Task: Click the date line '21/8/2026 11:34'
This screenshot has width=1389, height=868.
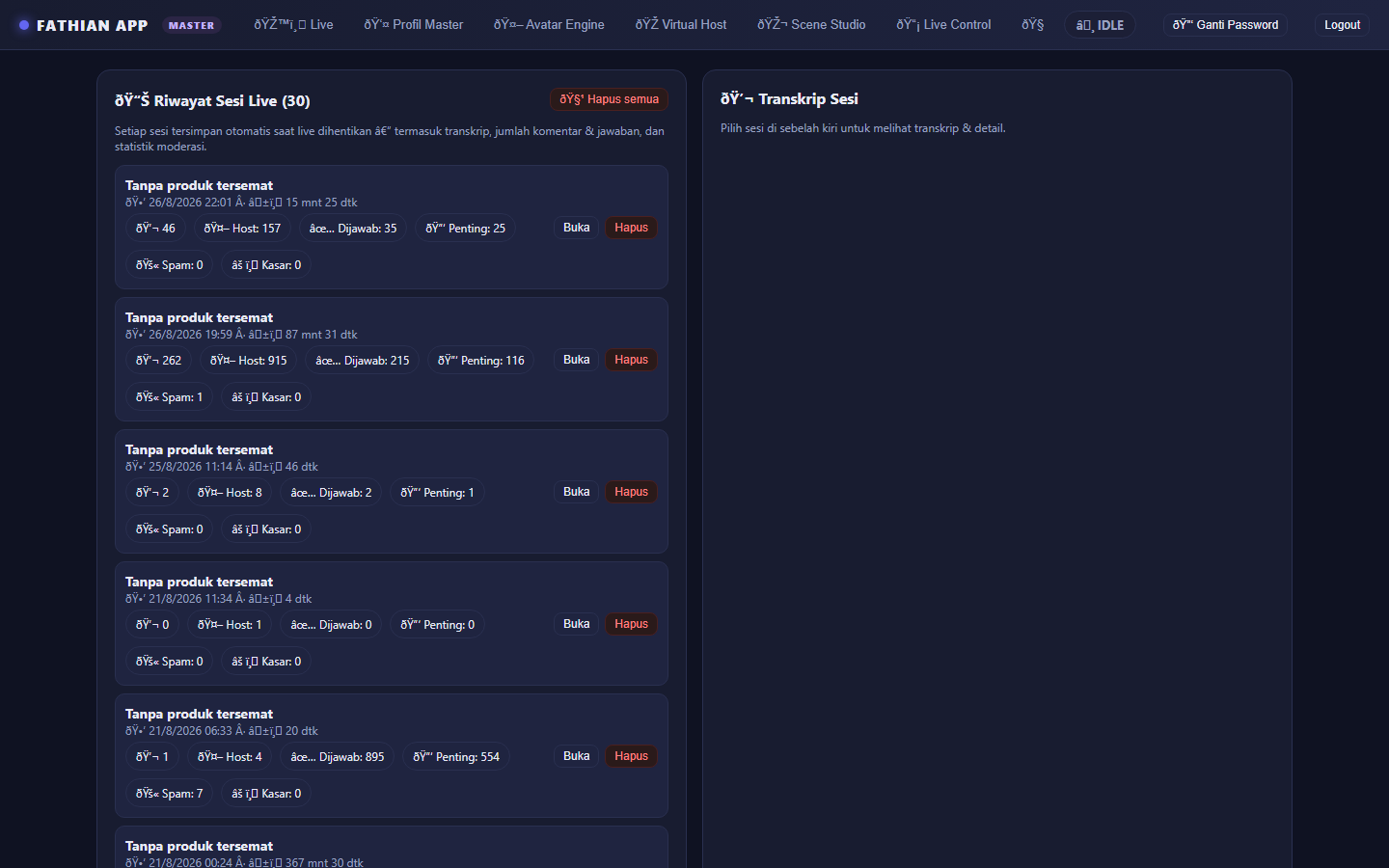Action: click(x=218, y=599)
